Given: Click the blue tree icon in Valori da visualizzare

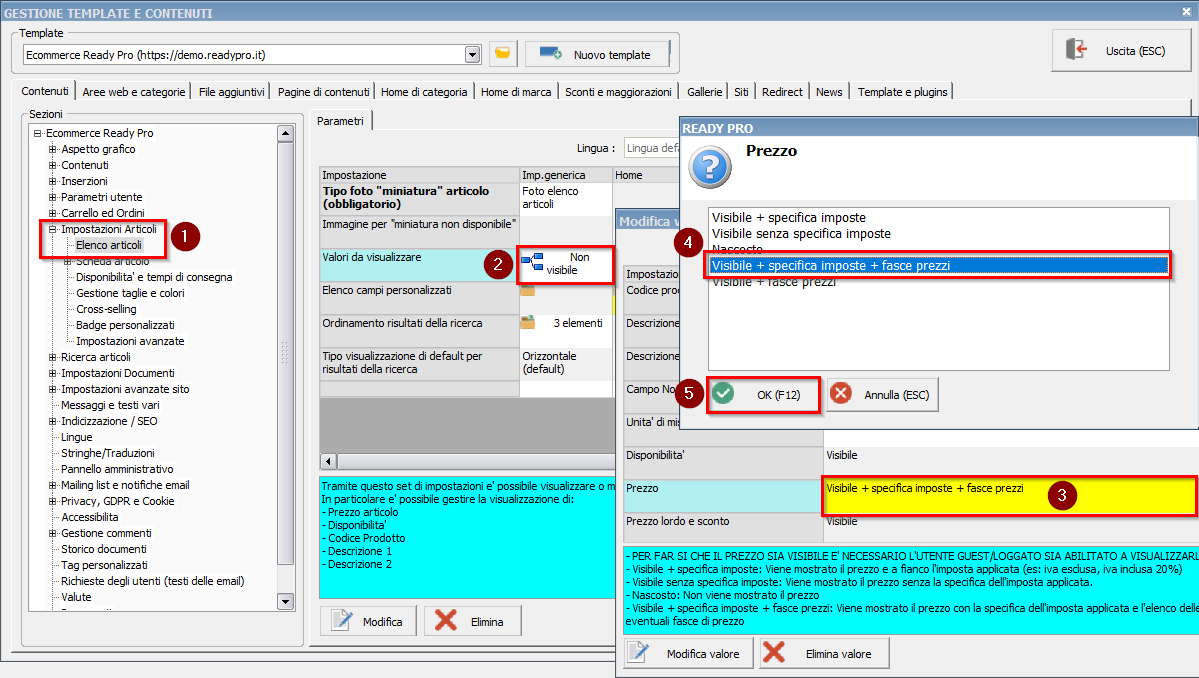Looking at the screenshot, I should pyautogui.click(x=532, y=263).
